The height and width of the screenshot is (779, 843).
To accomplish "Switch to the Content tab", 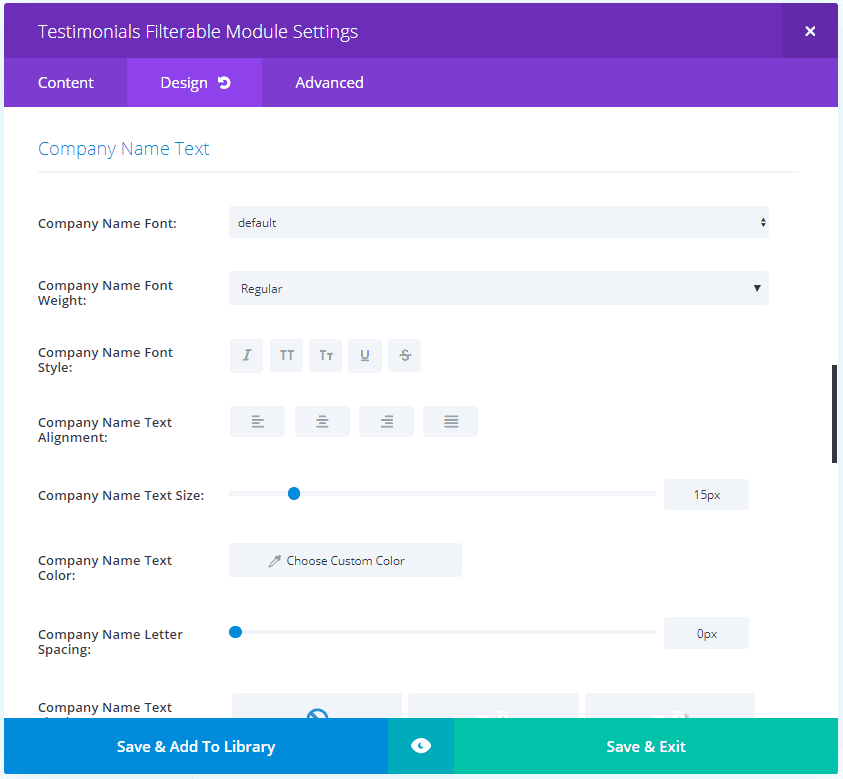I will point(66,83).
